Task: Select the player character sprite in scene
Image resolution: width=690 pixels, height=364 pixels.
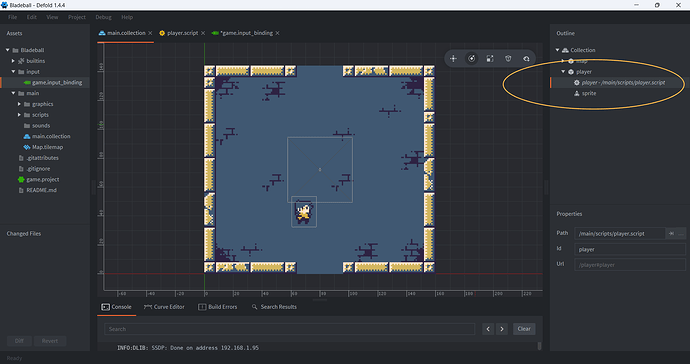Action: point(304,212)
